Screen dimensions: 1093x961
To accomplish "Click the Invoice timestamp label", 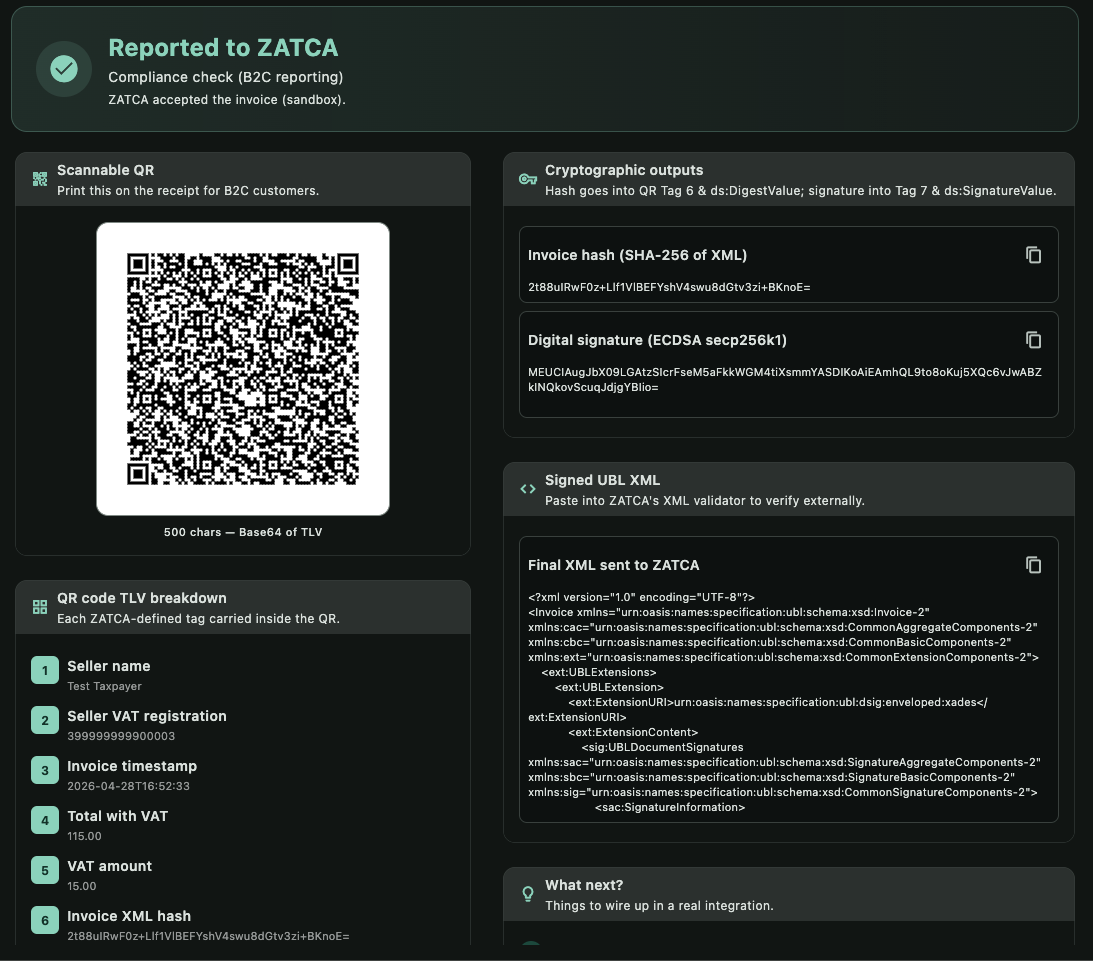I will (x=132, y=767).
